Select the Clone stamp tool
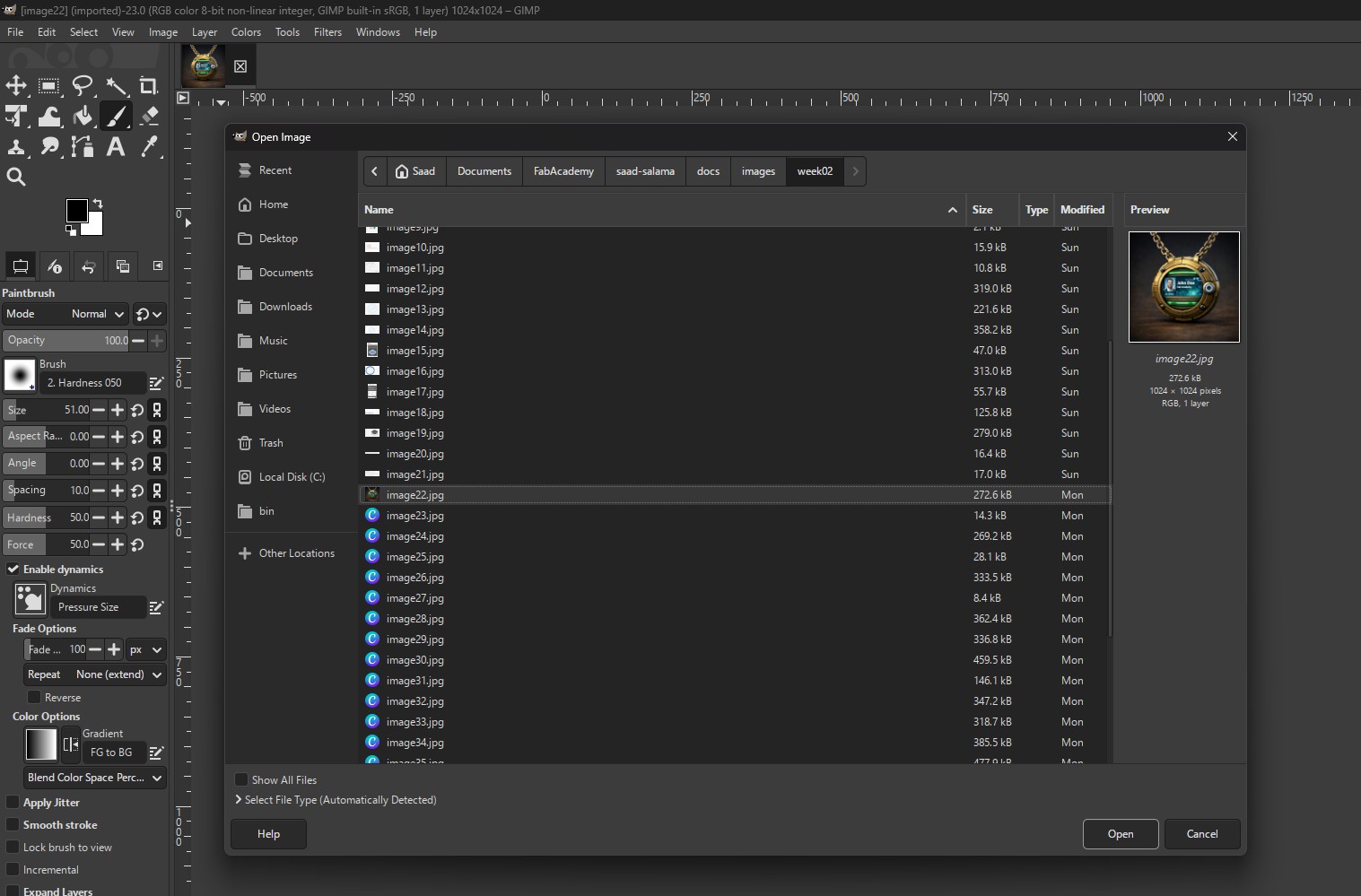This screenshot has height=896, width=1361. [x=16, y=146]
